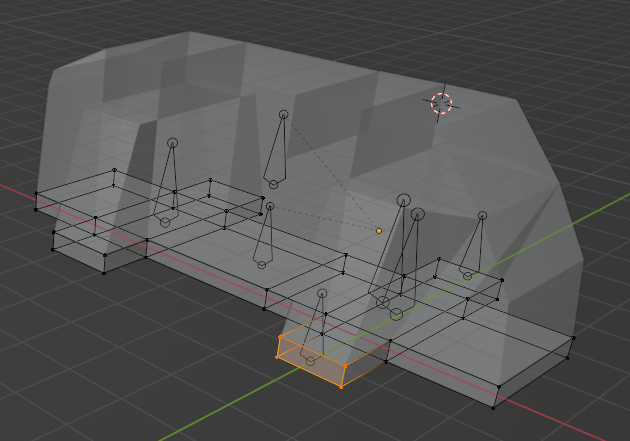
Task: Click the orange highlighted mesh face
Action: click(311, 362)
